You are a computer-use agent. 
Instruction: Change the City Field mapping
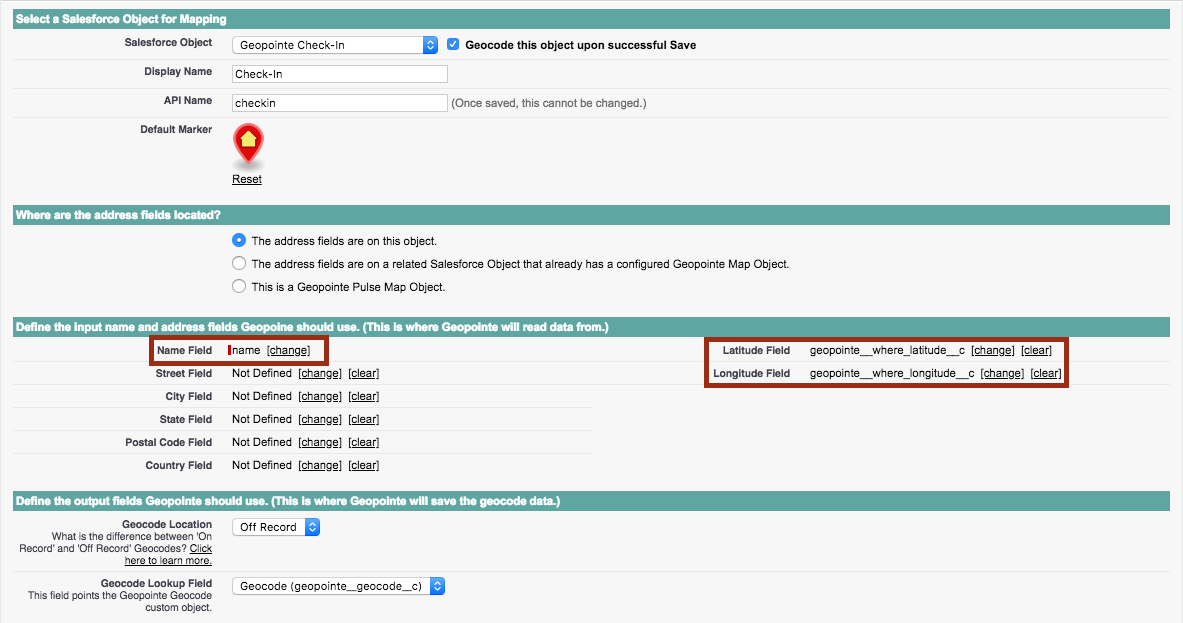320,397
